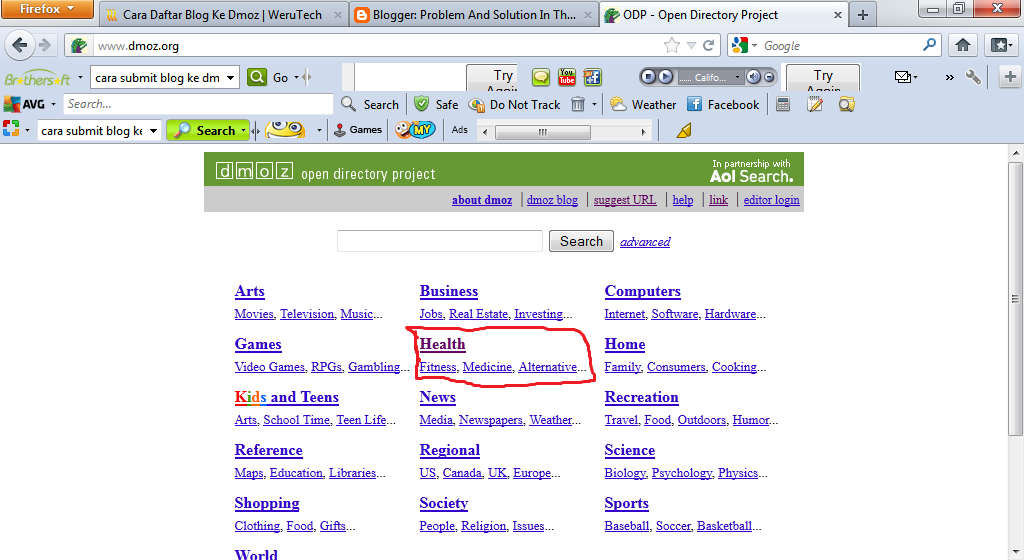Open the Kids and Teens category

click(x=287, y=397)
